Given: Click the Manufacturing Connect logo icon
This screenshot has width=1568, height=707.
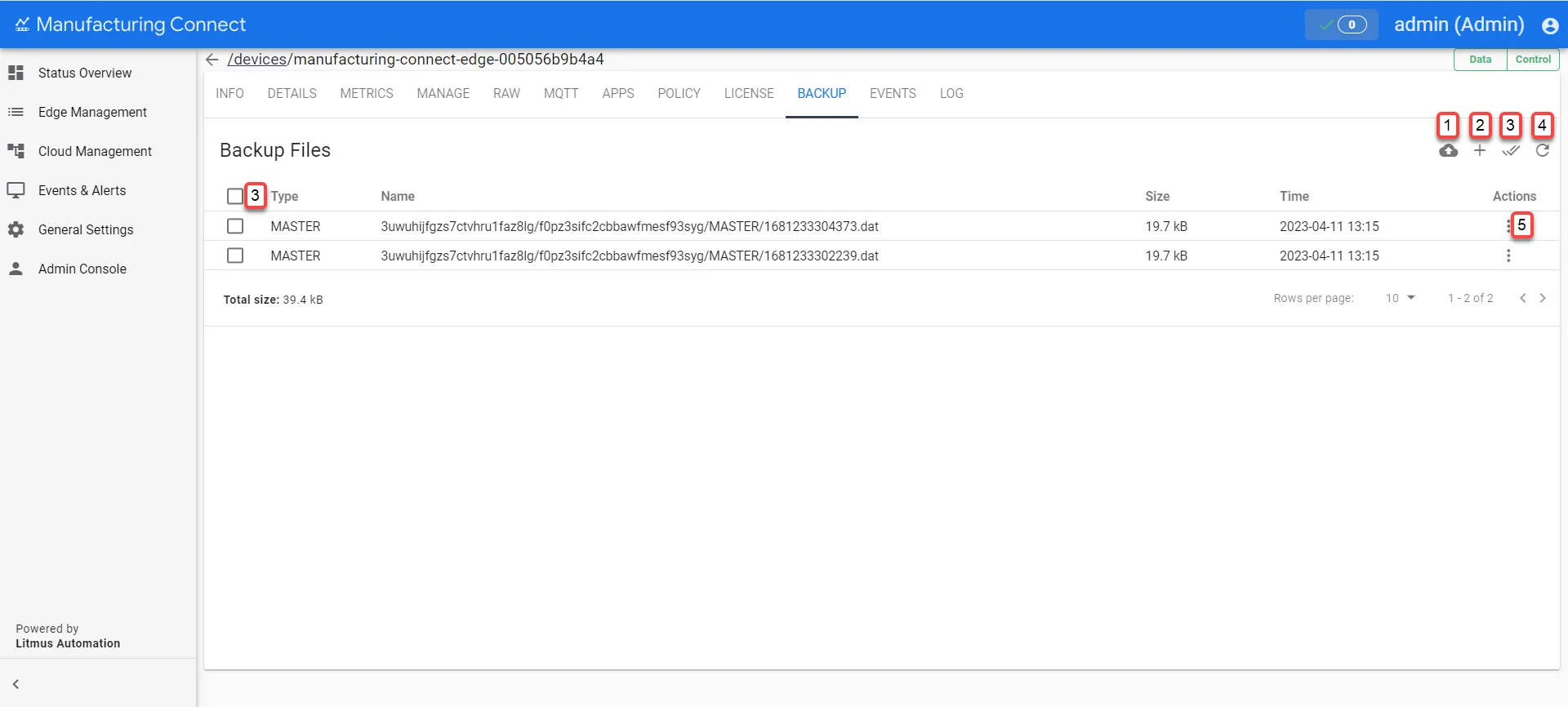Looking at the screenshot, I should pos(22,24).
